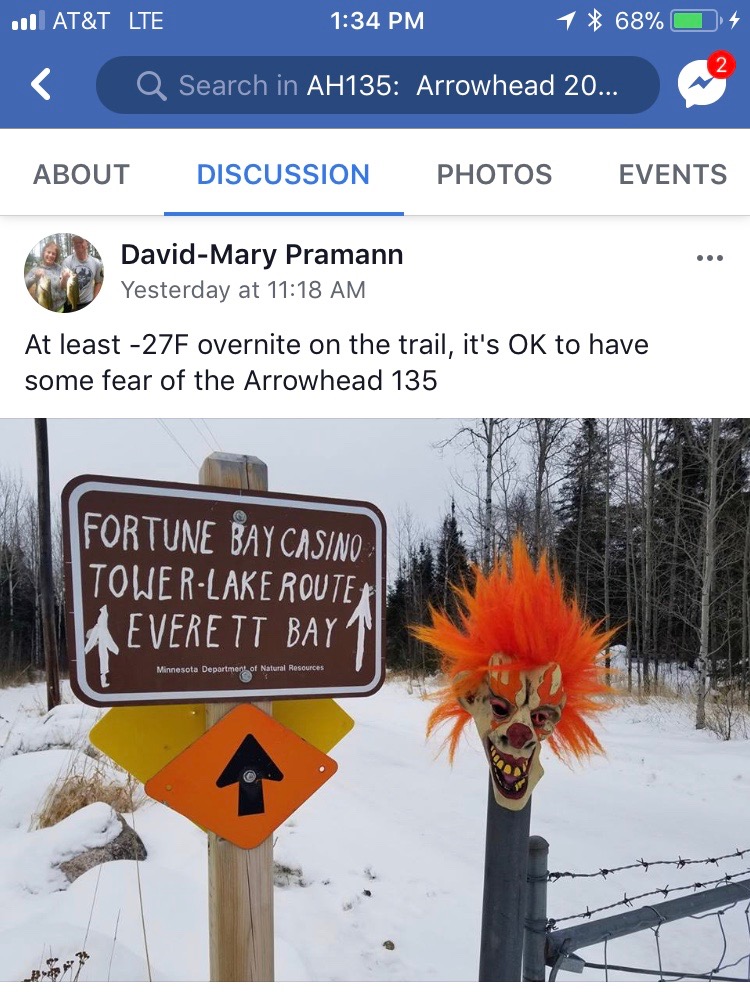This screenshot has height=994, width=750.
Task: Open post timestamp Yesterday at 11:18 AM
Action: pyautogui.click(x=243, y=290)
